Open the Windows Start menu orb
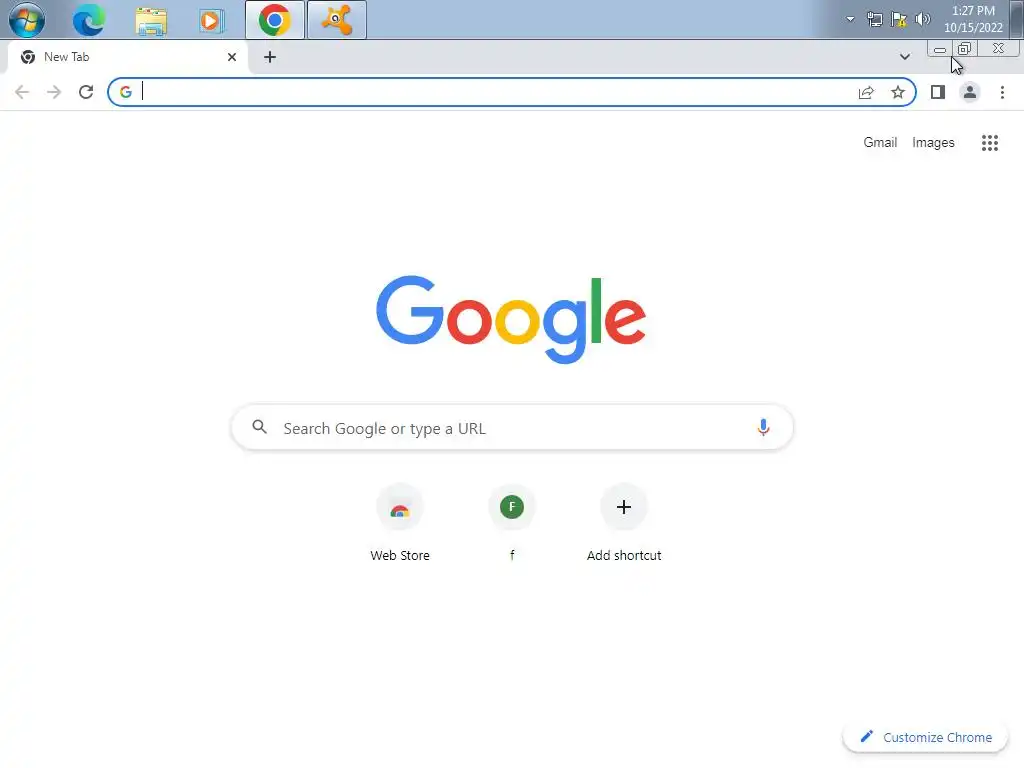The width and height of the screenshot is (1024, 768). point(27,20)
